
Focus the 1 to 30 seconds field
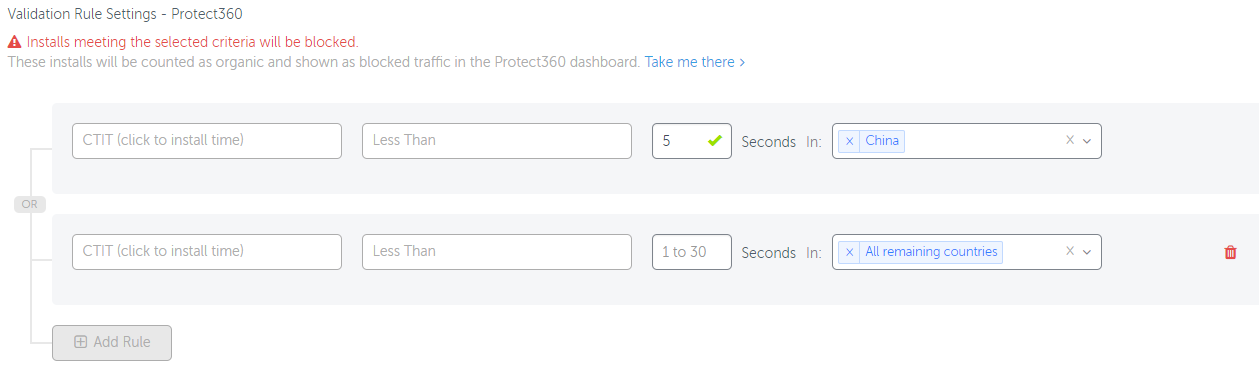pyautogui.click(x=692, y=252)
